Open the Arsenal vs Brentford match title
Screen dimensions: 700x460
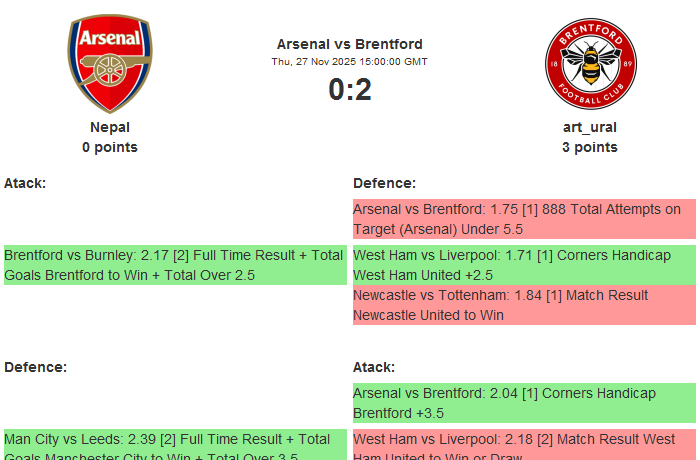point(349,44)
